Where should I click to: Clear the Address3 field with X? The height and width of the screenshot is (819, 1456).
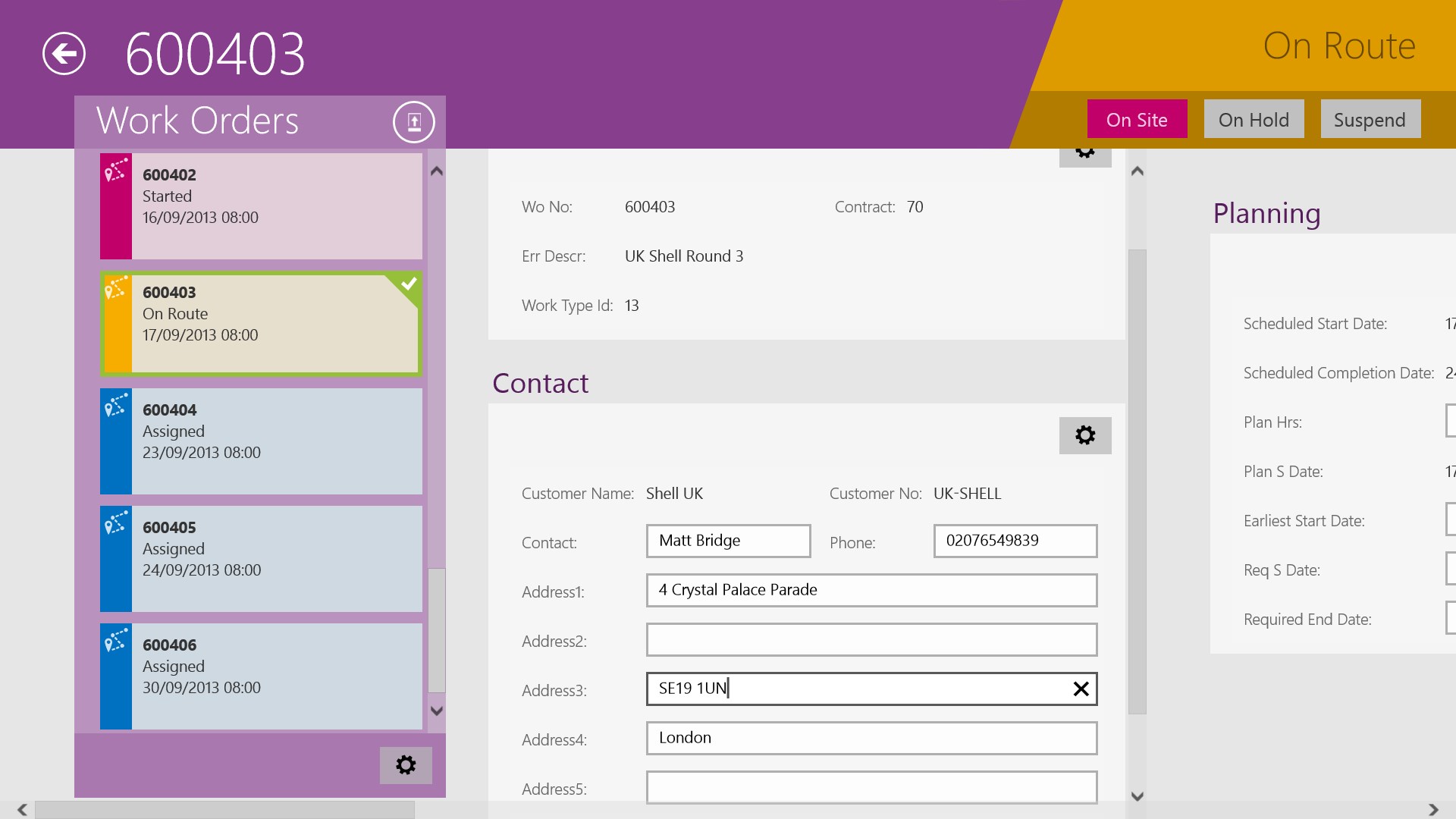pos(1081,689)
